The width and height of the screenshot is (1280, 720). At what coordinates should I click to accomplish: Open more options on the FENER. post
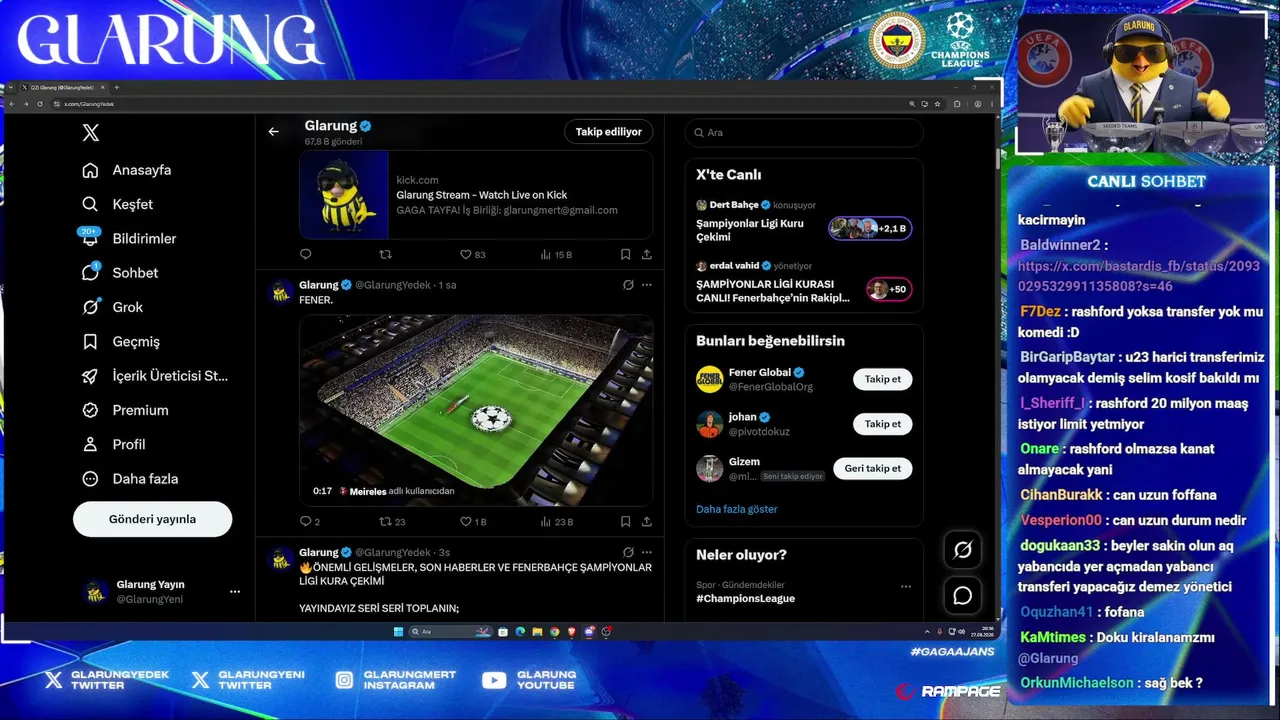[647, 285]
